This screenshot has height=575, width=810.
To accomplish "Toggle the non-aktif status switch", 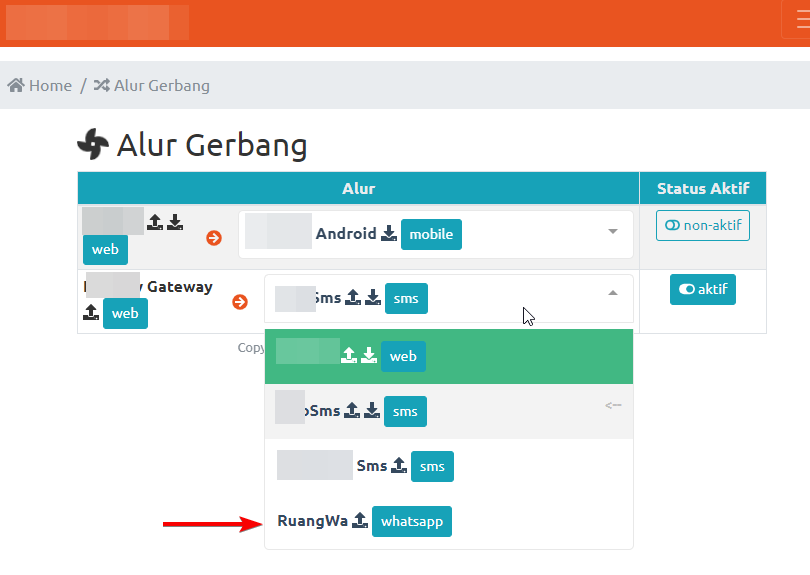I will 703,225.
